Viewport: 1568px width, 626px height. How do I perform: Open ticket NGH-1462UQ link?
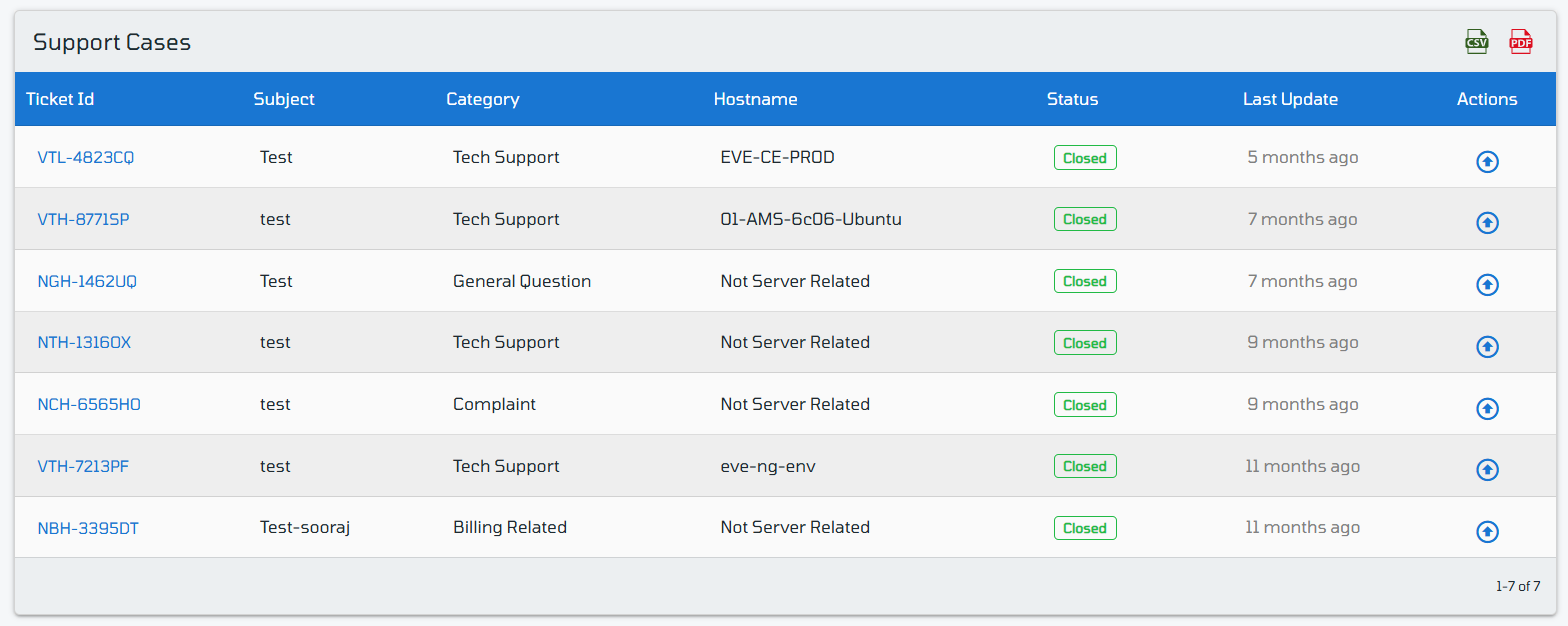(87, 281)
